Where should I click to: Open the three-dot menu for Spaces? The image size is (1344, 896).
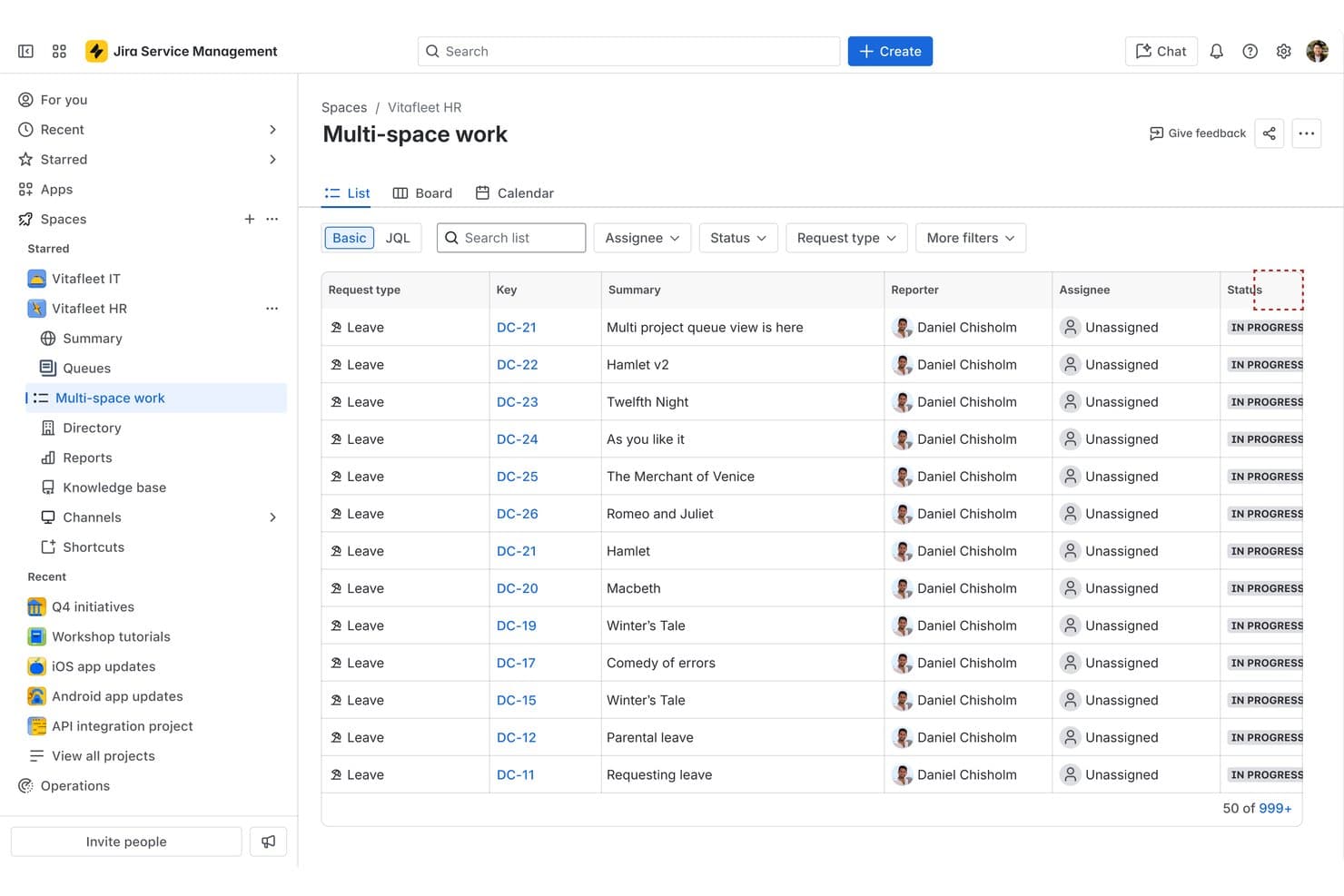click(272, 219)
